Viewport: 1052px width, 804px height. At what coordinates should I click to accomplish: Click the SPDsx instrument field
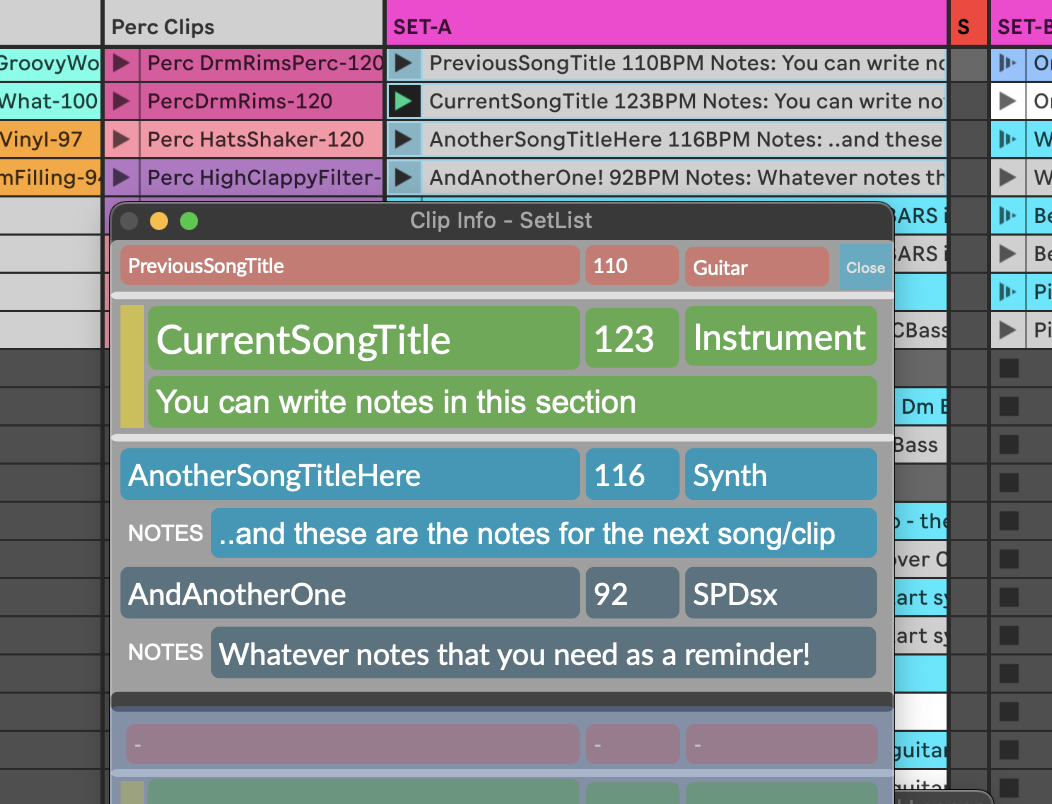[x=781, y=593]
